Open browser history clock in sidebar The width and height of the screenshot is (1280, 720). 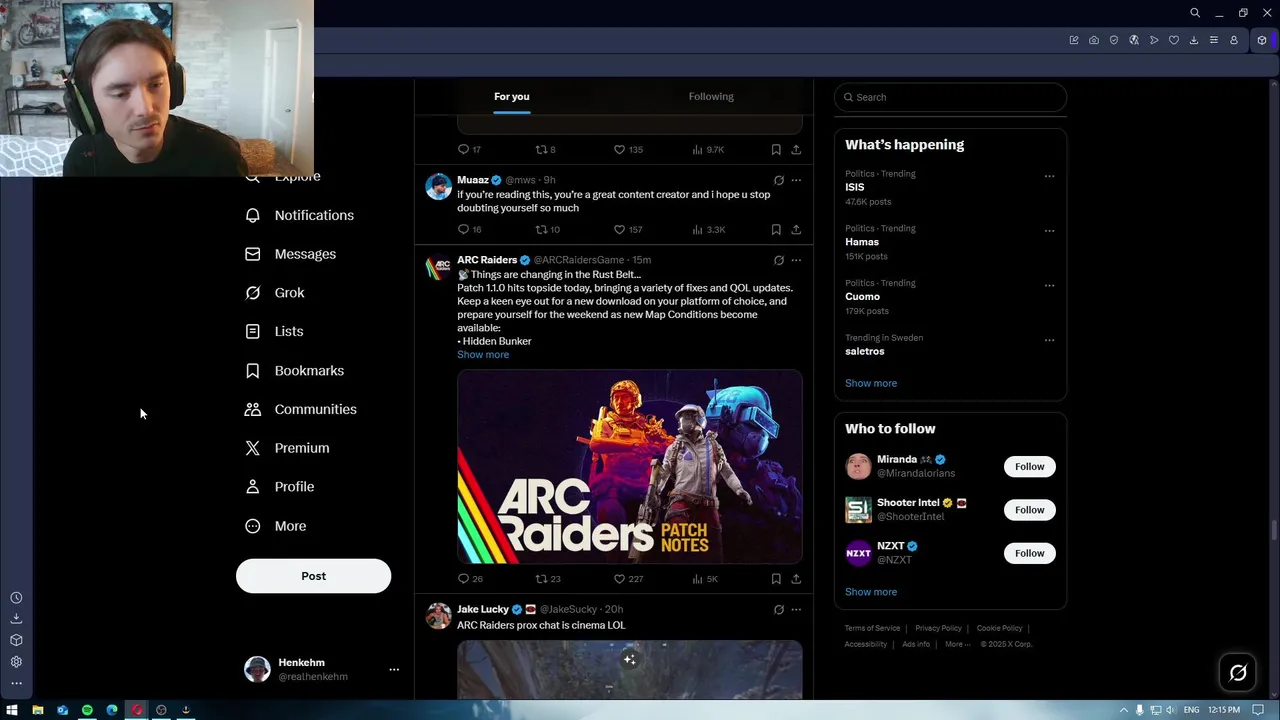[x=16, y=598]
